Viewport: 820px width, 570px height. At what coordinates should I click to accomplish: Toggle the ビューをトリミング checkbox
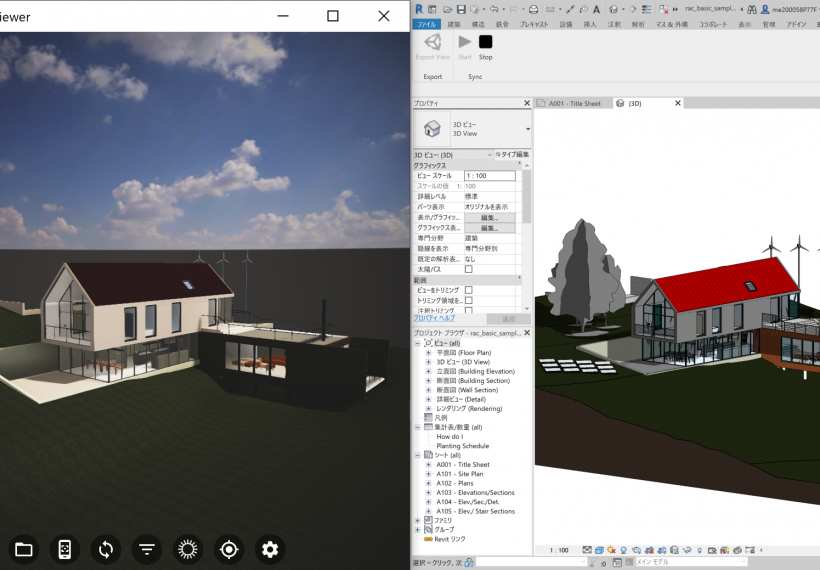point(469,290)
